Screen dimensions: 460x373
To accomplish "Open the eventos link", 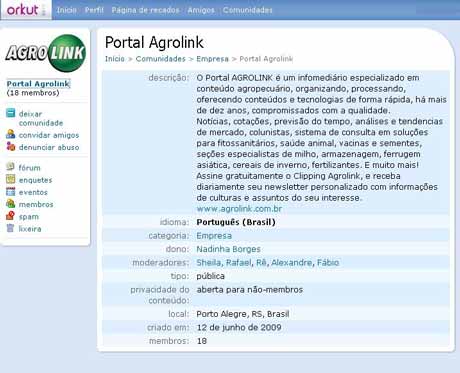I will tap(33, 192).
